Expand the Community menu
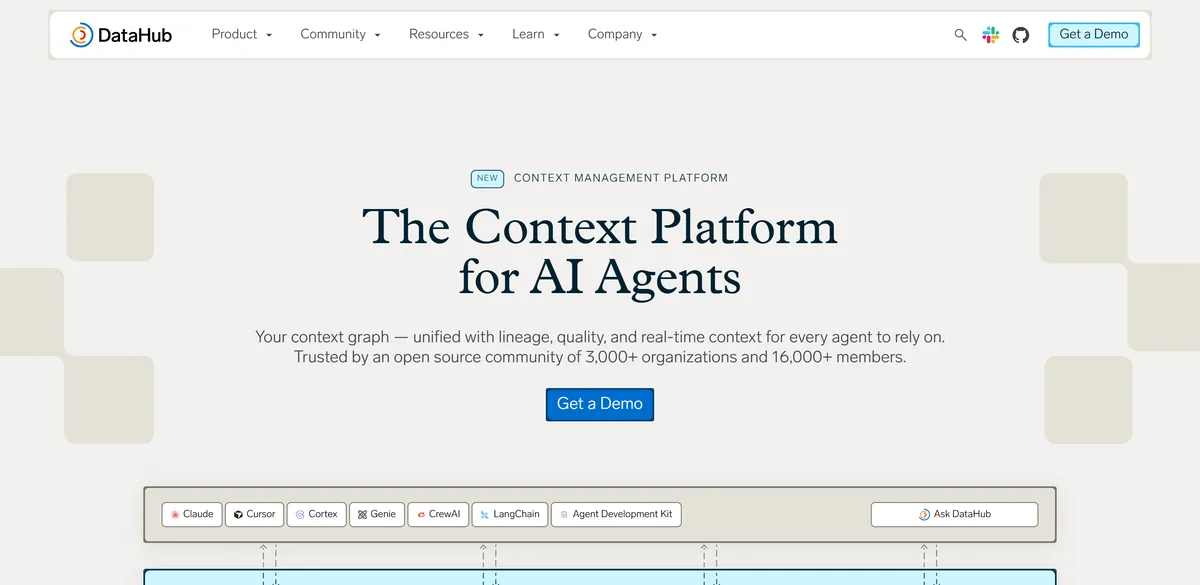 coord(341,34)
